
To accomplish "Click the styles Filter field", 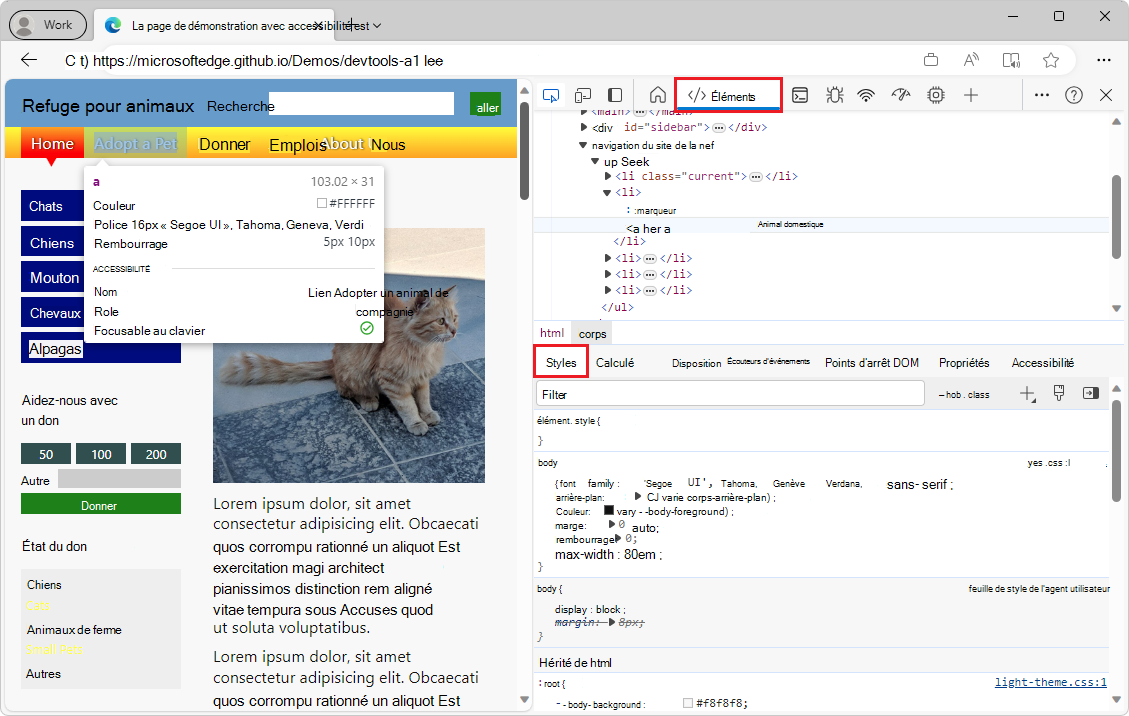I will click(730, 394).
